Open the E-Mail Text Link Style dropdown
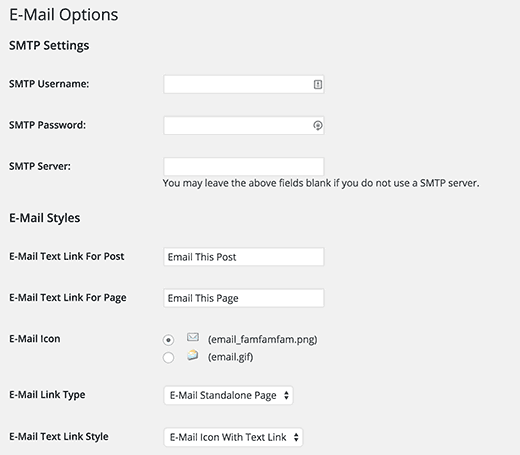 click(233, 437)
